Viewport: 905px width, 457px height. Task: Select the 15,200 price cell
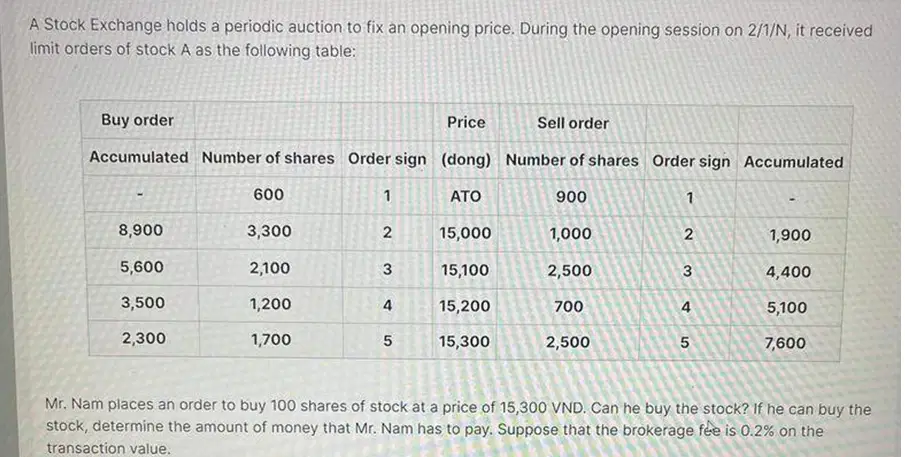465,306
